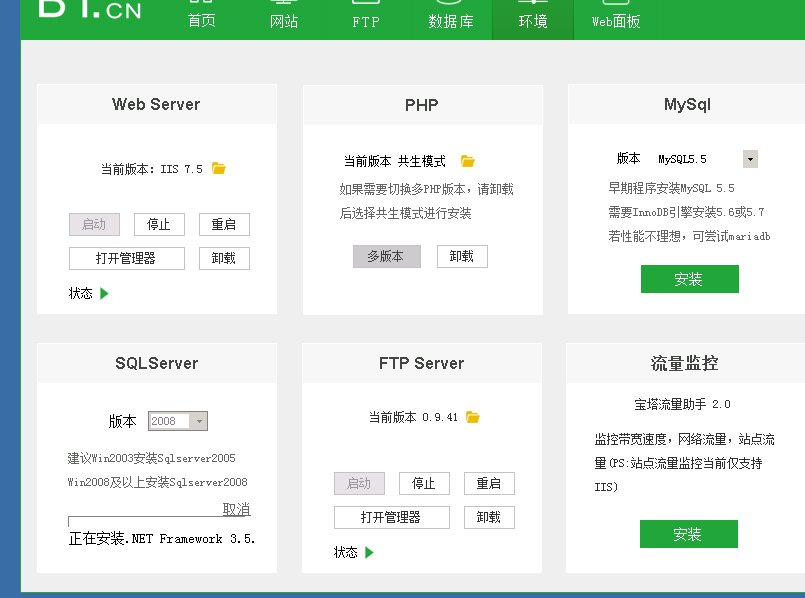The height and width of the screenshot is (598, 805).
Task: Click the BT.CN logo
Action: coord(90,9)
